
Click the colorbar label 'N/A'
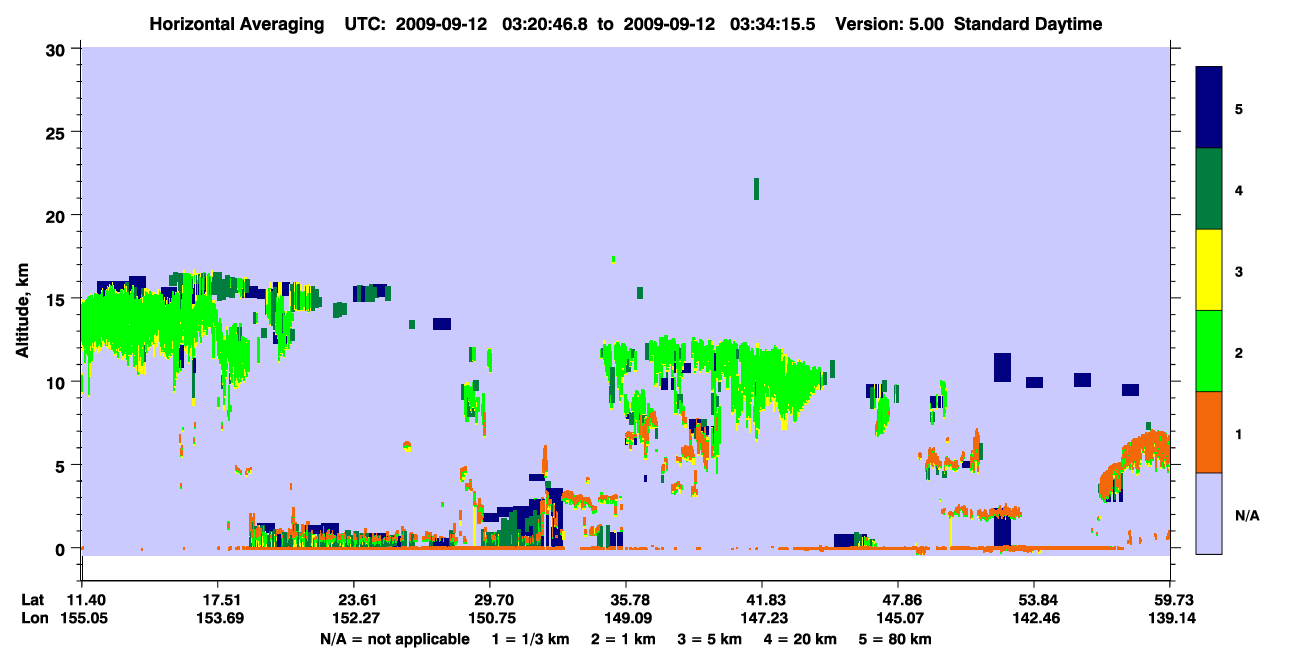click(1247, 515)
